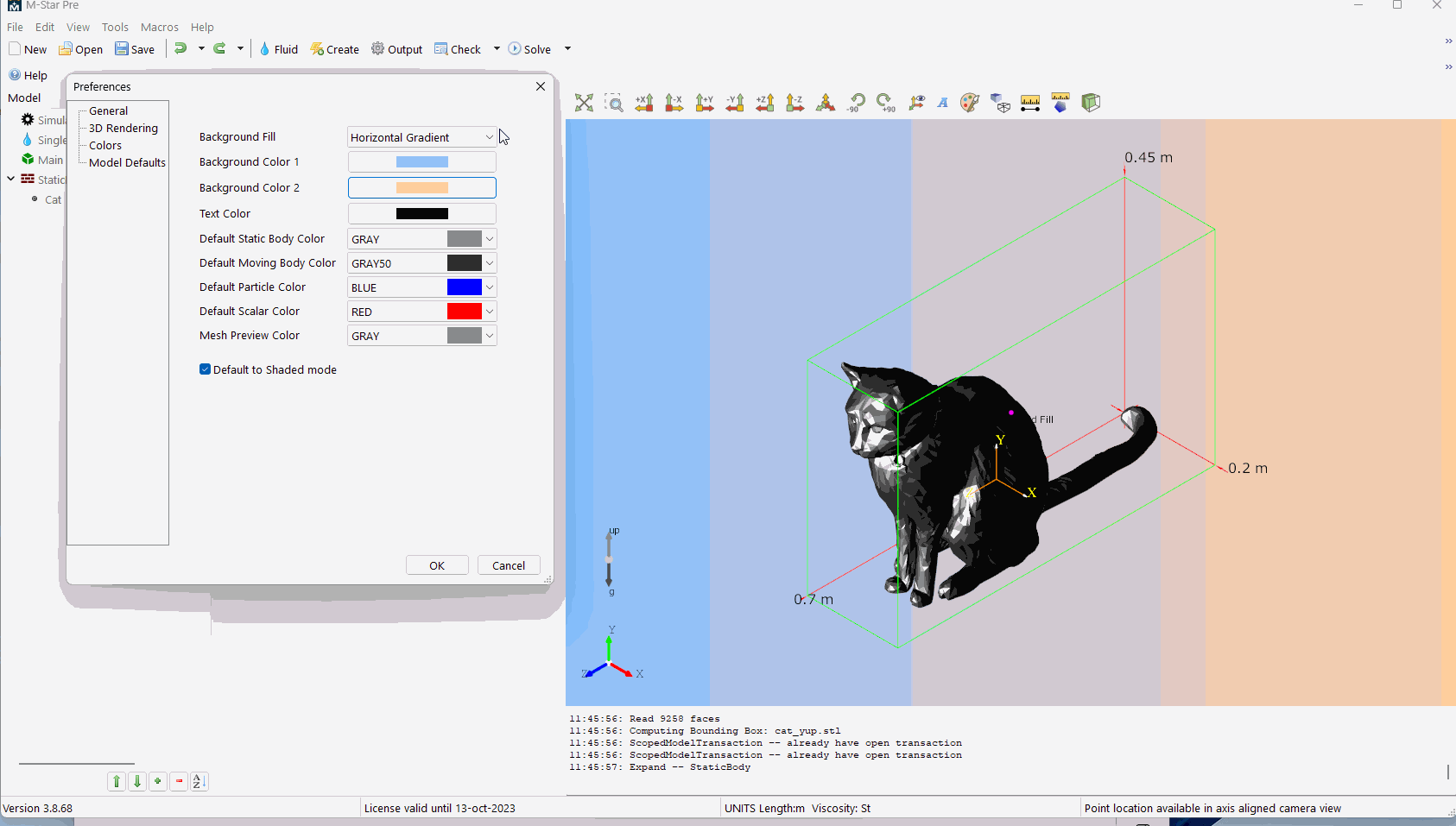Screen dimensions: 1456x826
Task: Click the blue text annotation 'A' icon
Action: point(943,103)
